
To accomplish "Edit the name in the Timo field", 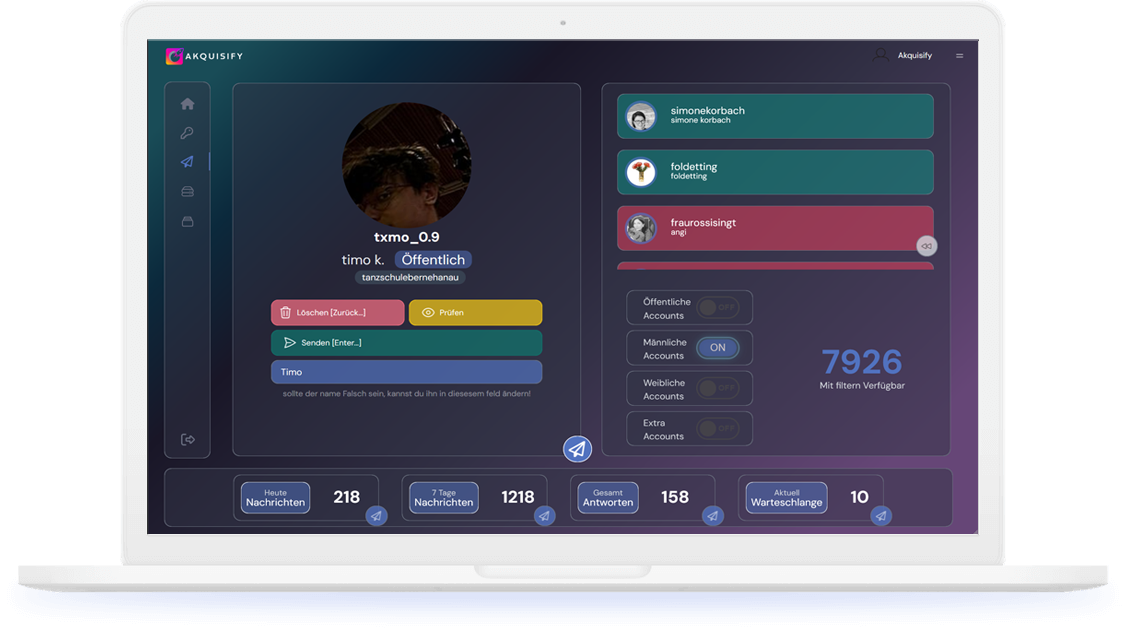I will coord(406,371).
